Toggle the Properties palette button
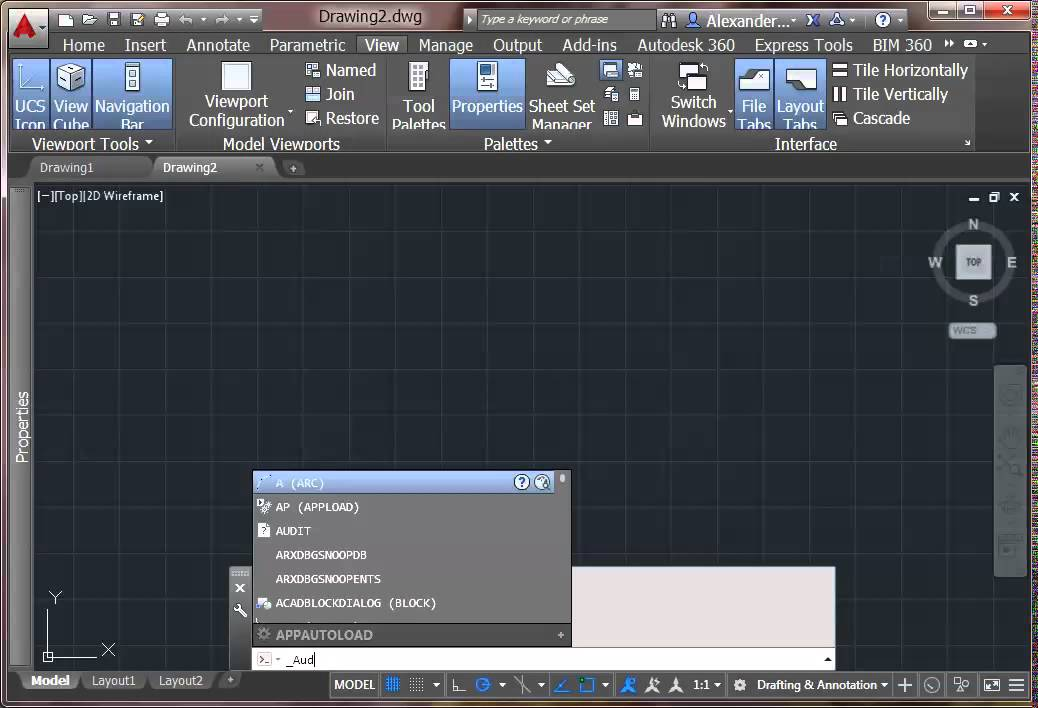 tap(487, 94)
